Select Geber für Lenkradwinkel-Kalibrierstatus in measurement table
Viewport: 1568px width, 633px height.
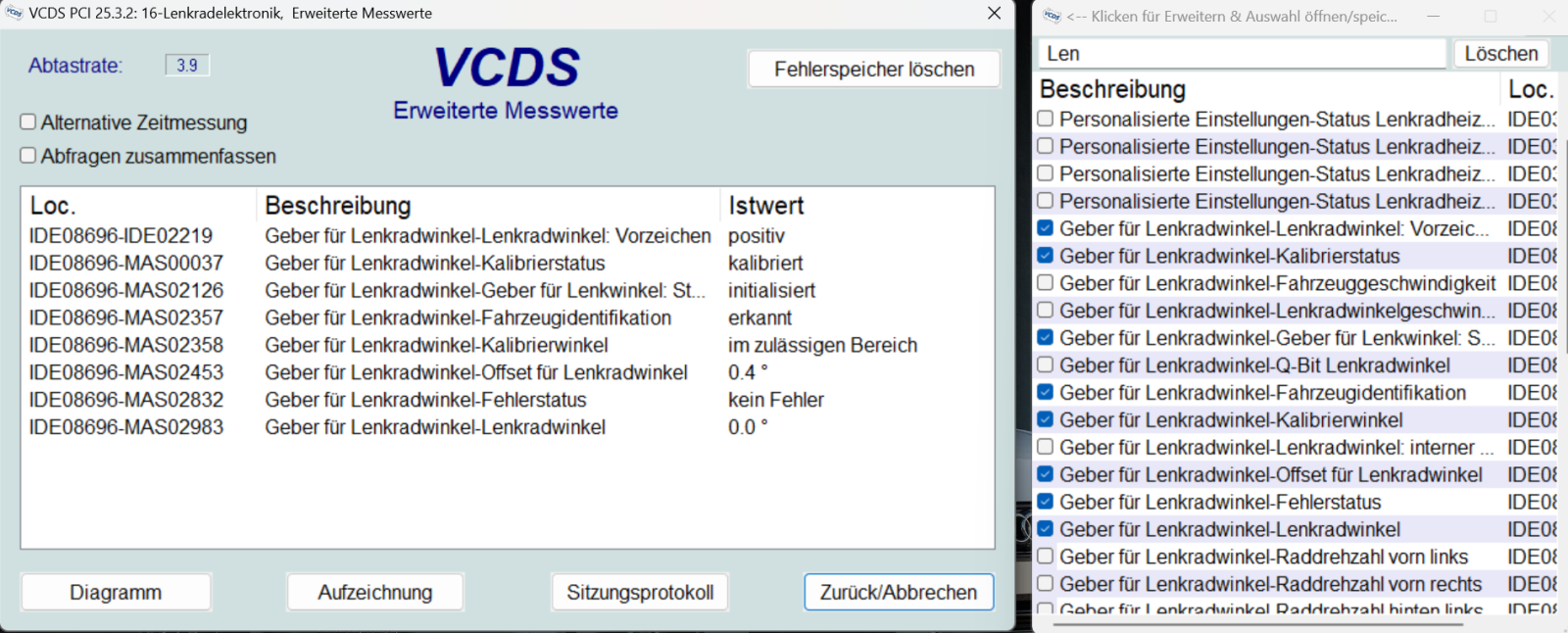pyautogui.click(x=435, y=263)
